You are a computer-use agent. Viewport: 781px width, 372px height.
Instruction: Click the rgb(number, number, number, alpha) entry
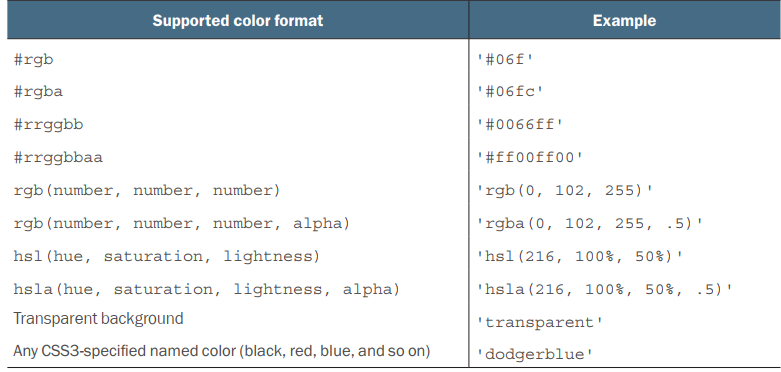tap(182, 223)
